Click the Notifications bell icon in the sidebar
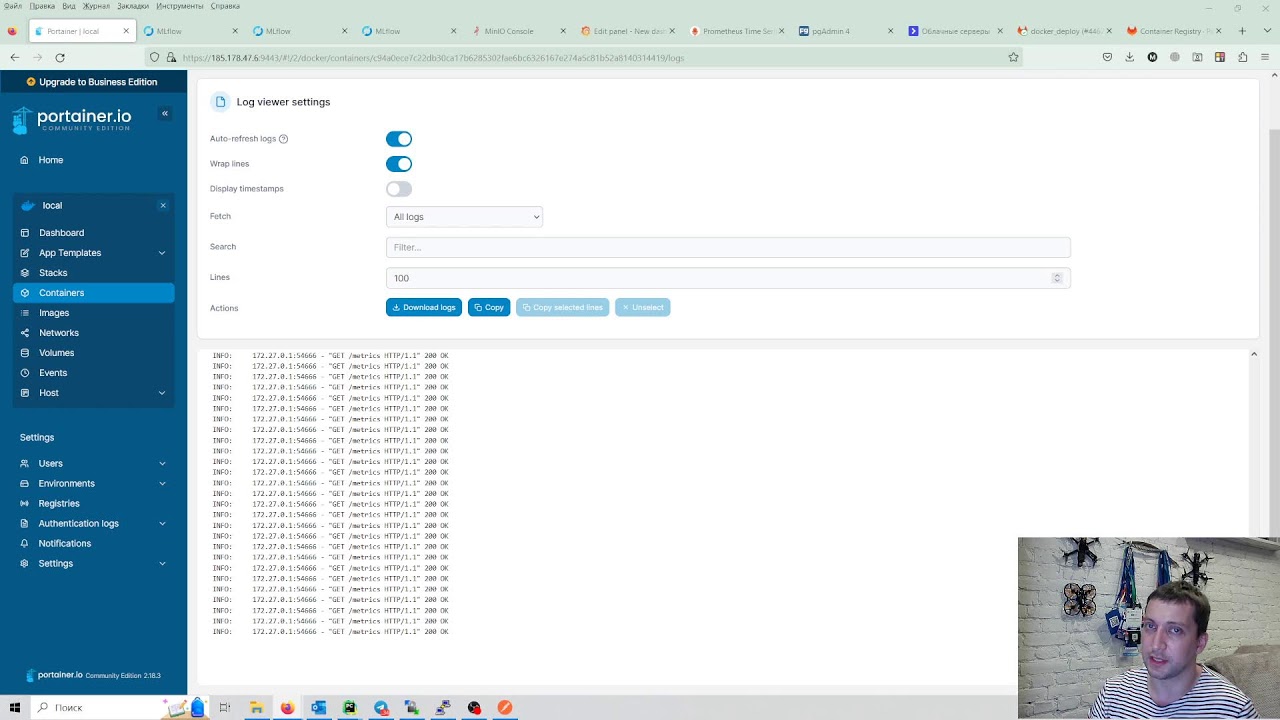The width and height of the screenshot is (1280, 720). (25, 544)
